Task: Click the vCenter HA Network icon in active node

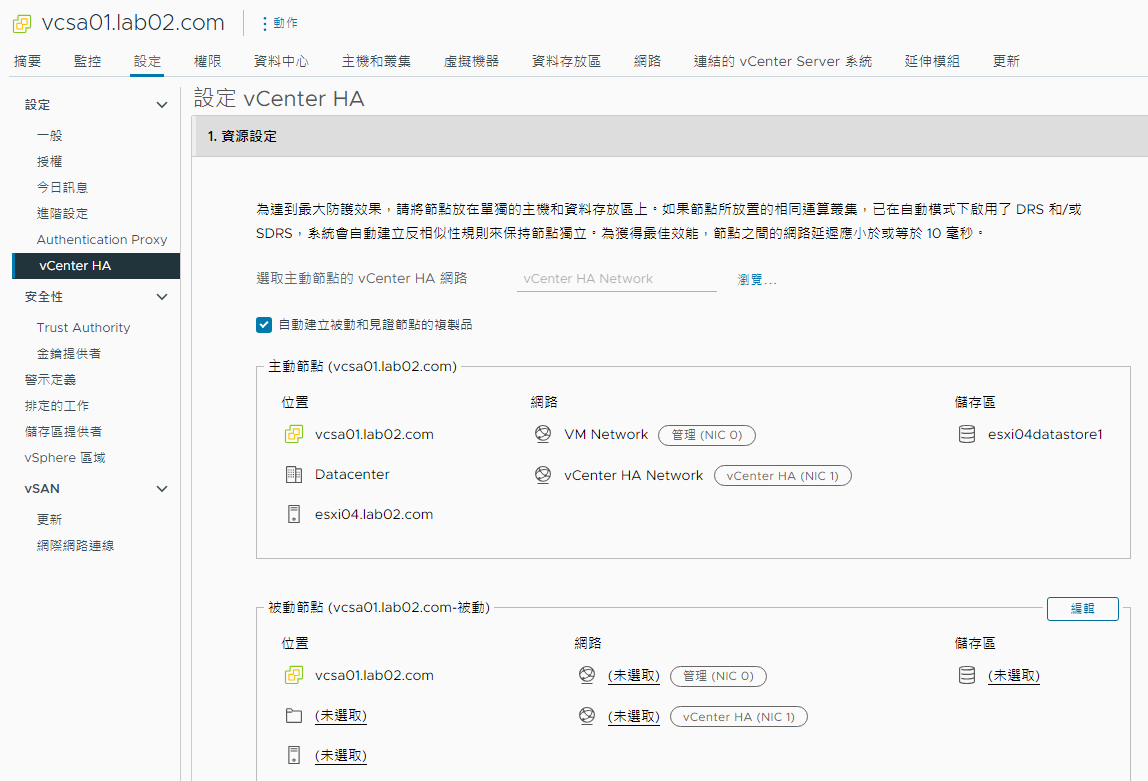Action: [x=543, y=475]
